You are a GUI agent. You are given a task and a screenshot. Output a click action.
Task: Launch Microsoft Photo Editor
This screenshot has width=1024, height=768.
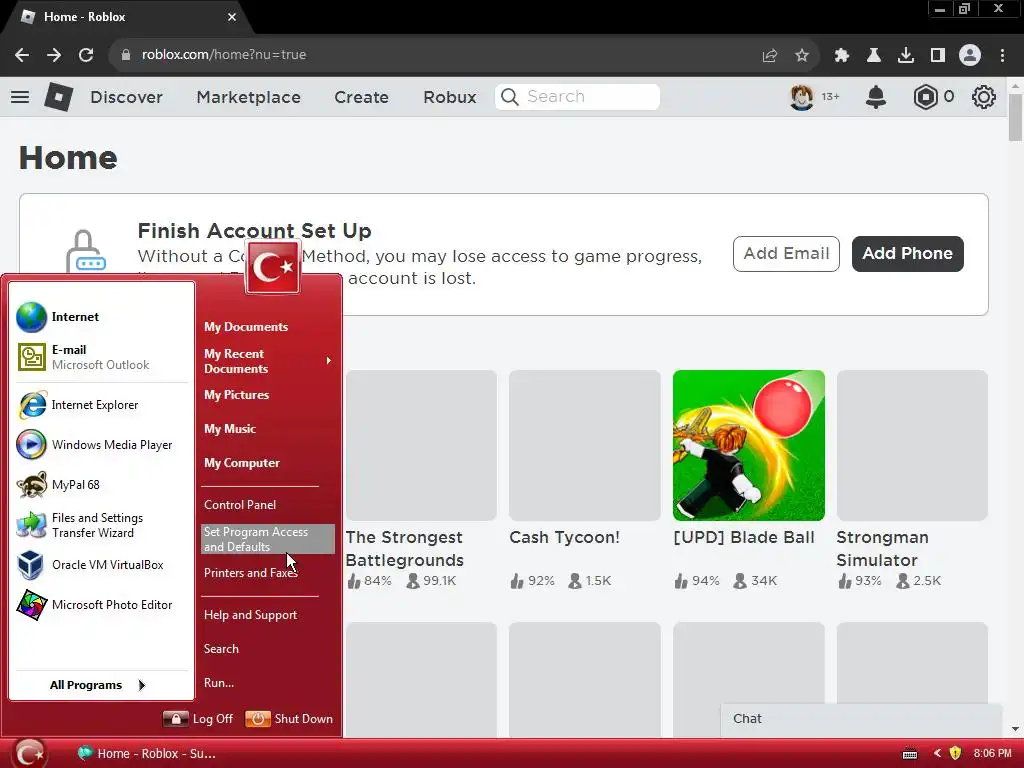pos(101,605)
